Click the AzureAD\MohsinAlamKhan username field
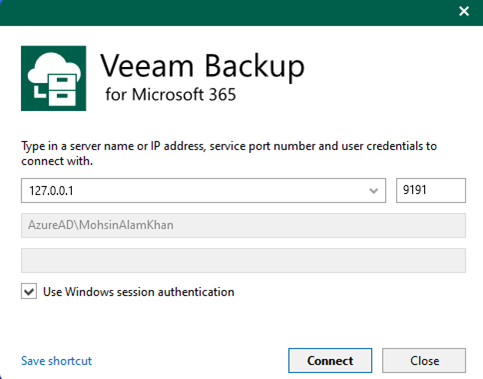 click(243, 225)
